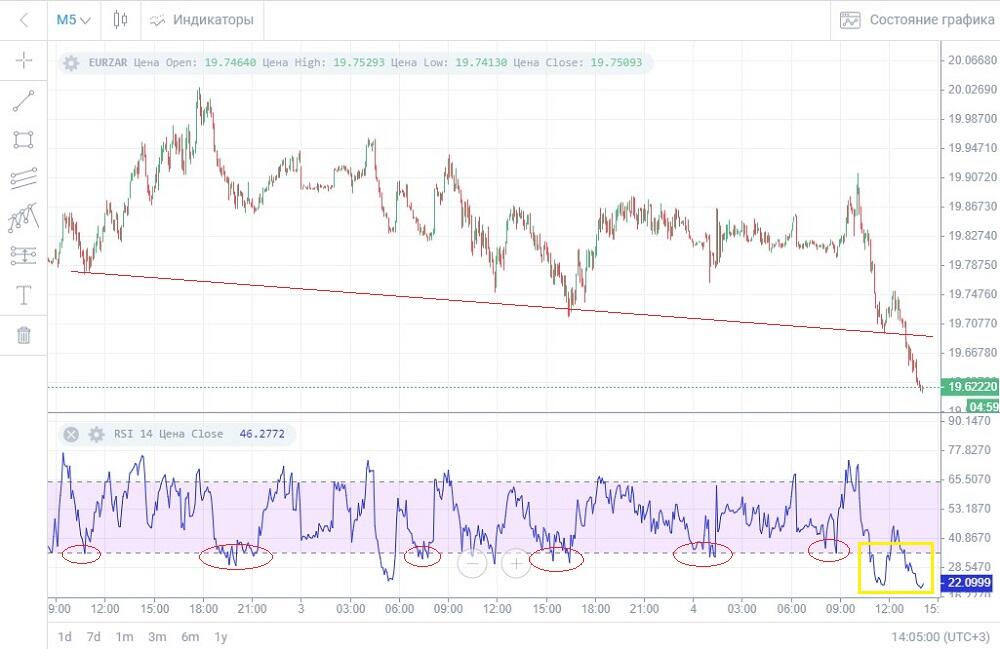Open the Состояние графика menu
This screenshot has height=649, width=1000.
coord(917,20)
